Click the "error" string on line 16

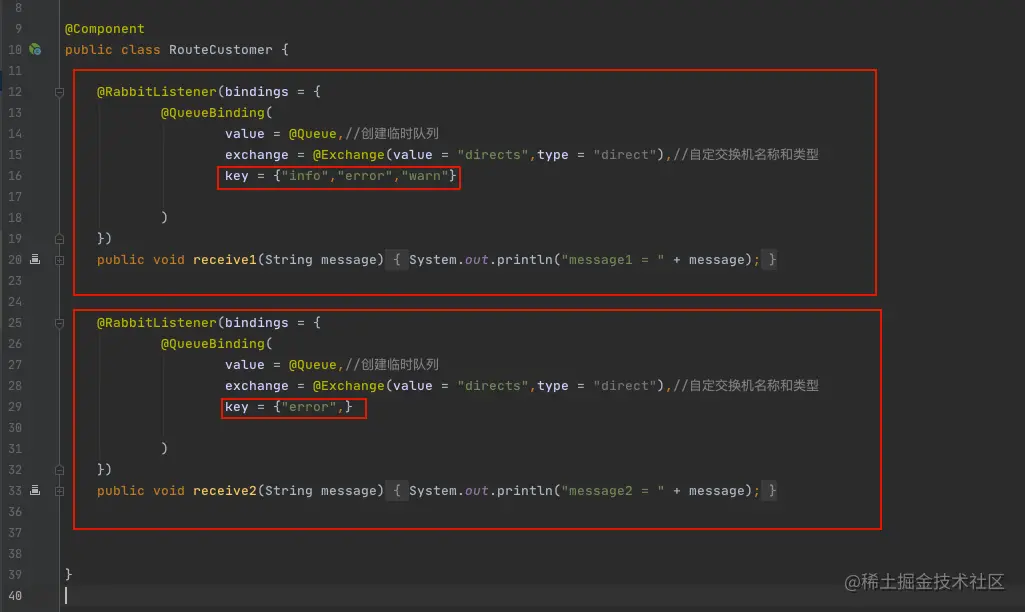365,175
